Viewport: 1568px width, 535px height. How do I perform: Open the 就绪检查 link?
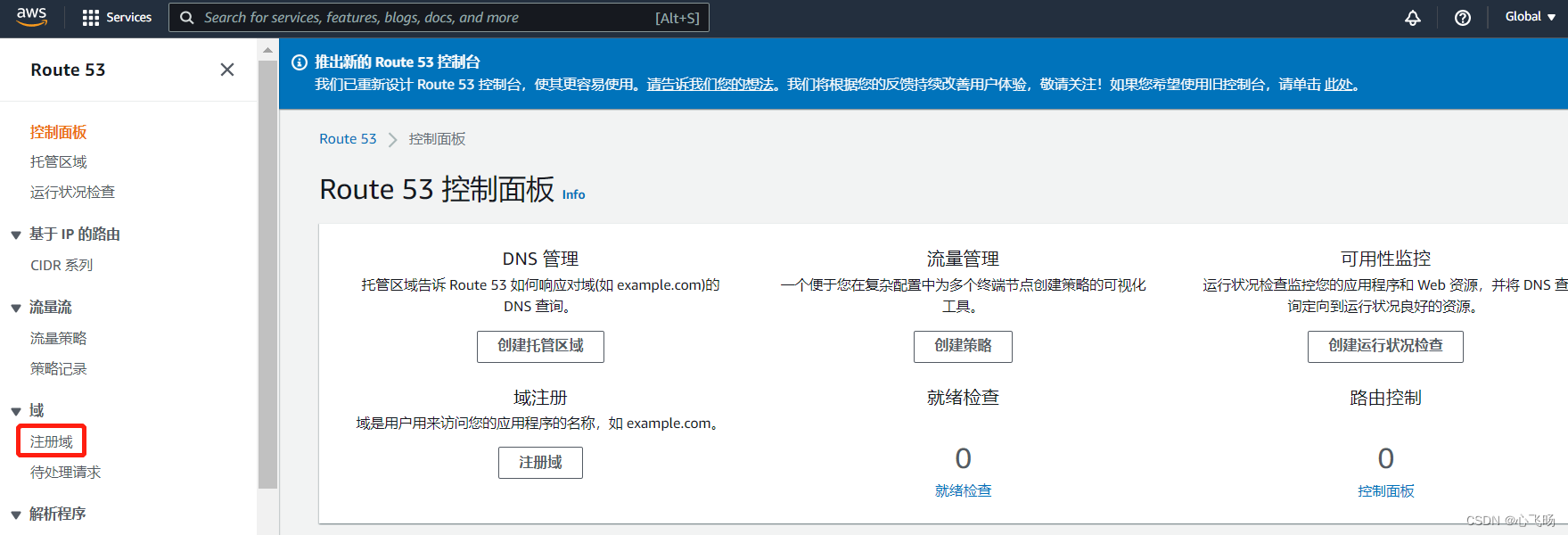[x=963, y=490]
